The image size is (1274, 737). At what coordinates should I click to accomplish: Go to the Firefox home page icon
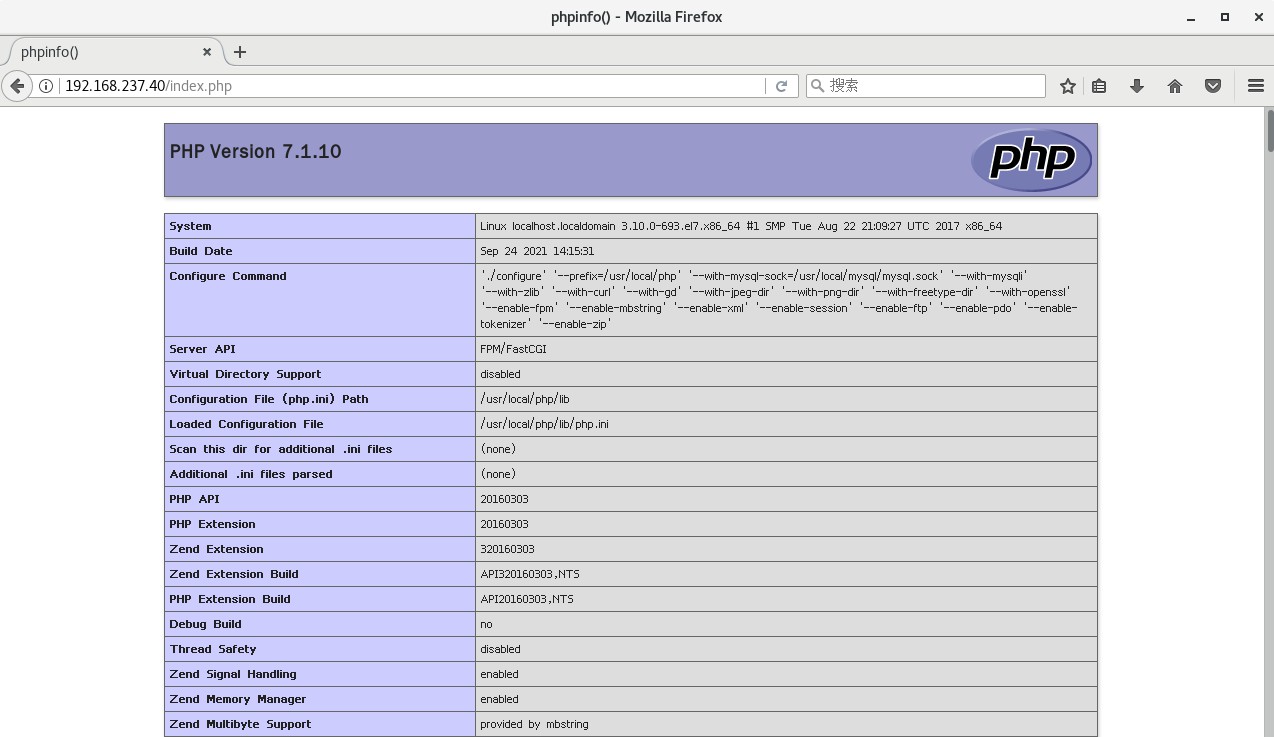(1175, 86)
